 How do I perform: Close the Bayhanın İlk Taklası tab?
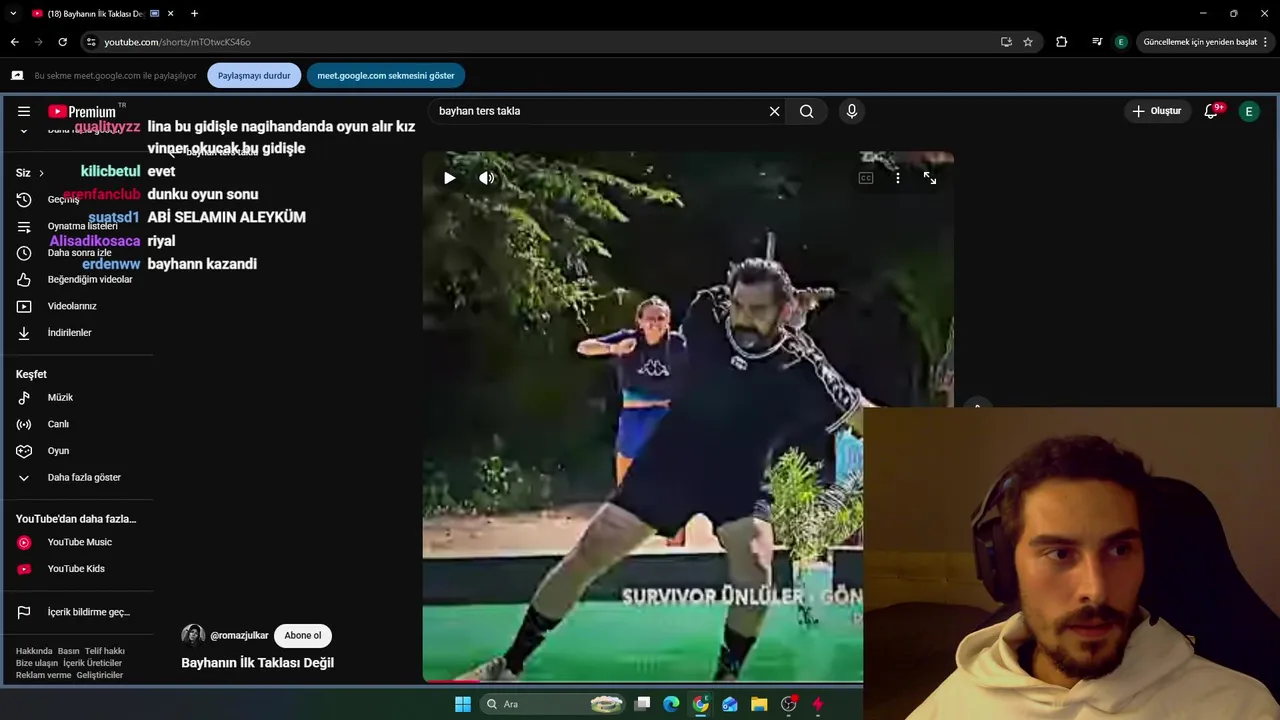click(x=171, y=13)
